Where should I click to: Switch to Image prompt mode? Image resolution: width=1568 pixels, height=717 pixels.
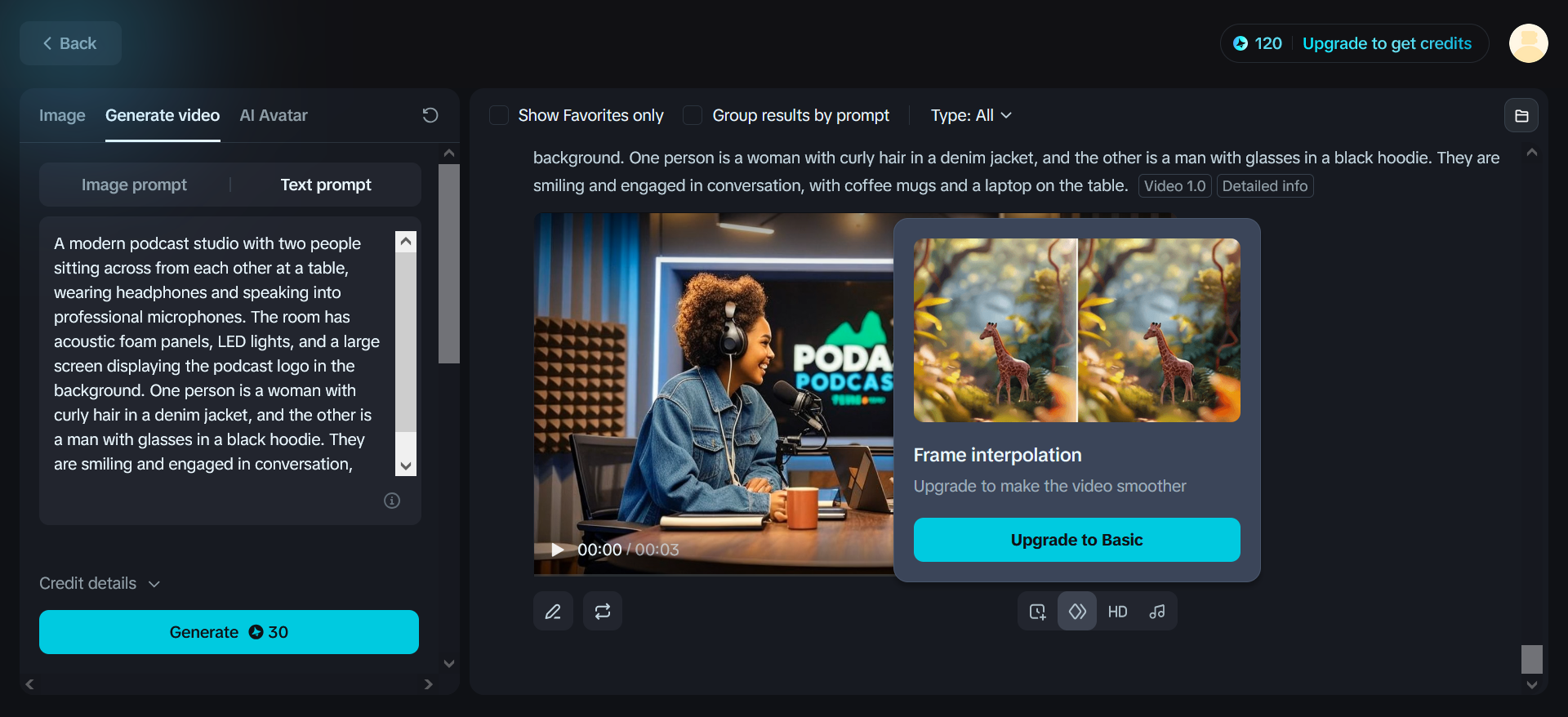(x=134, y=185)
